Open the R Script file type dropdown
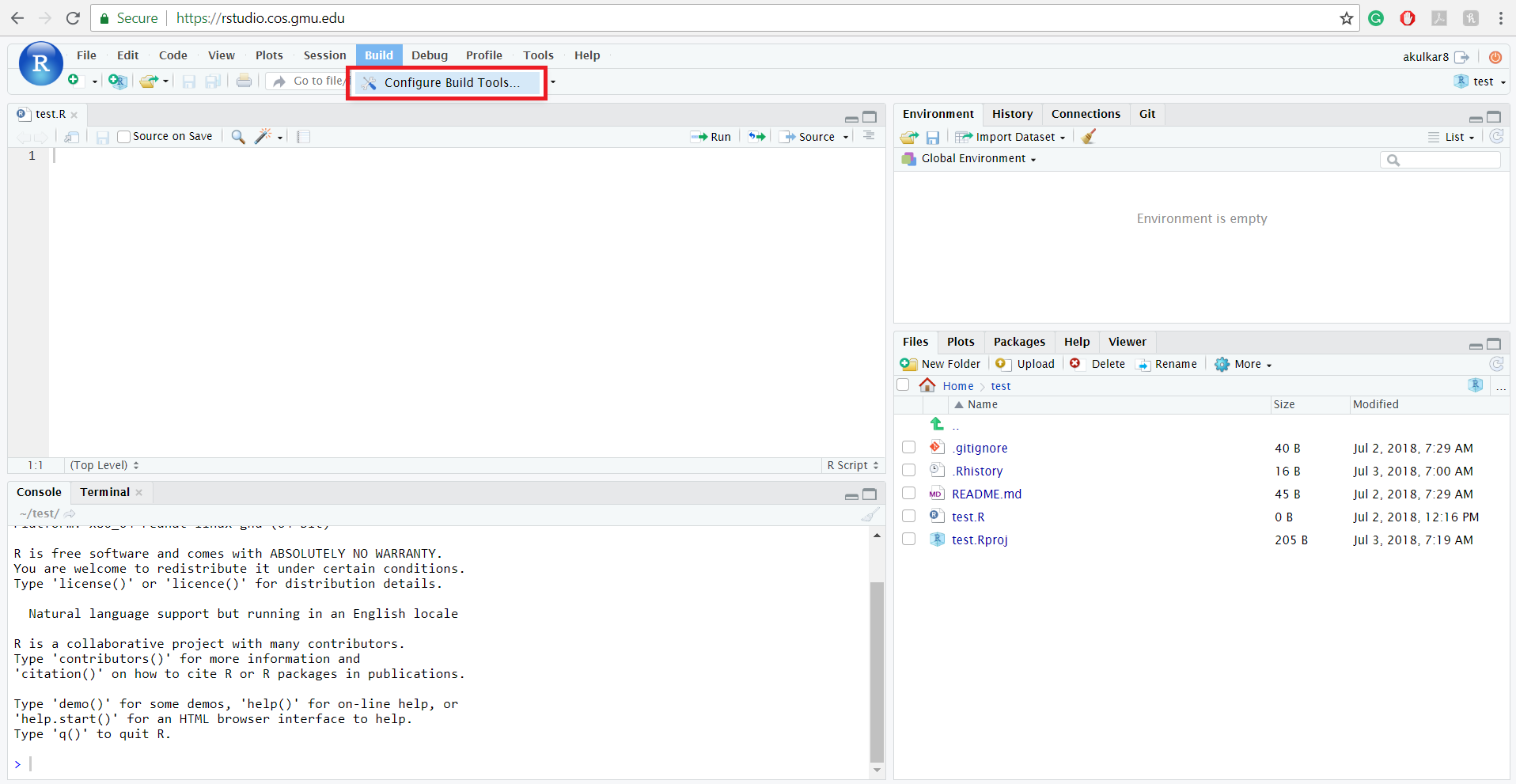The image size is (1516, 784). pyautogui.click(x=853, y=465)
